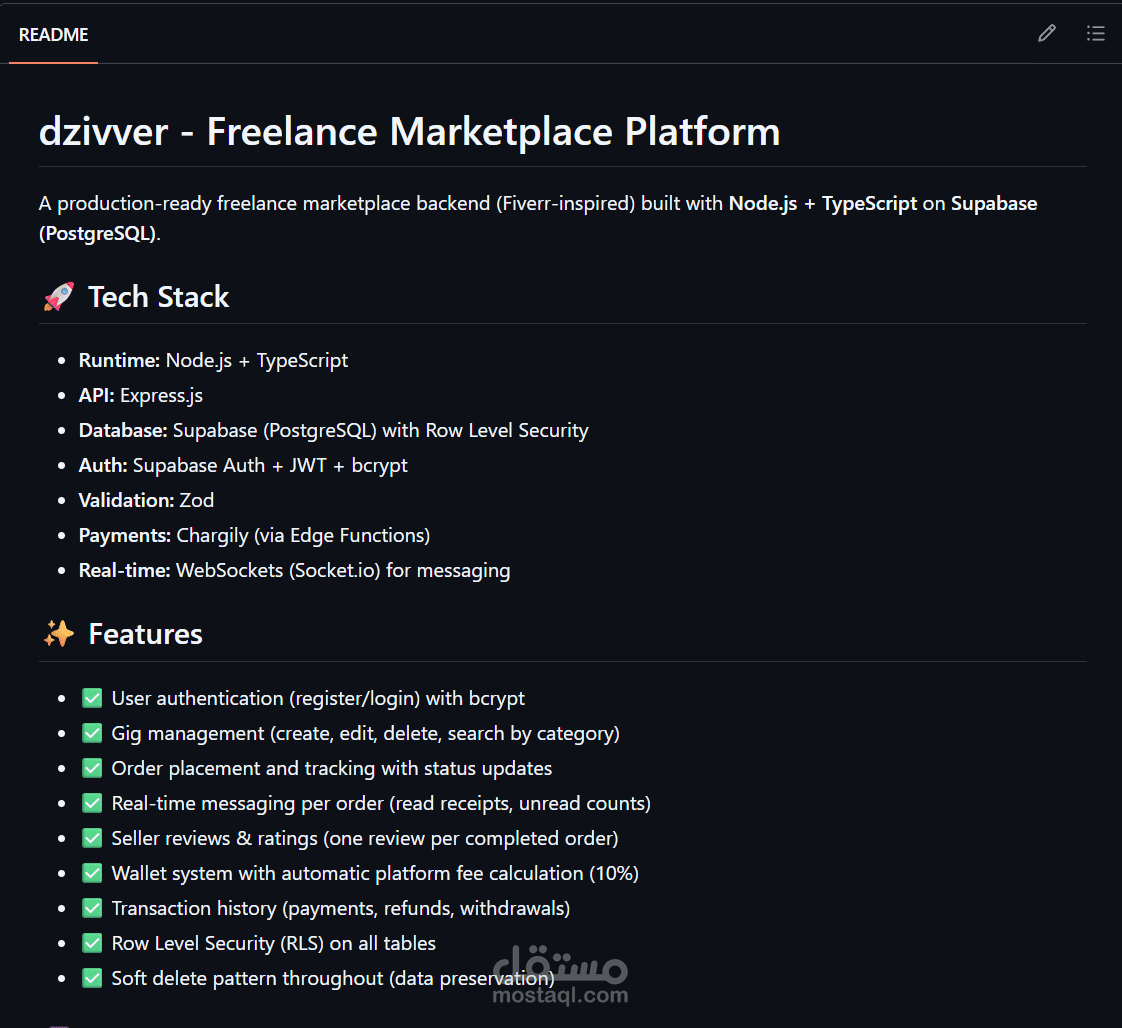Click the bold Supabase (PostgreSQL) in description
The width and height of the screenshot is (1122, 1028).
pyautogui.click(x=538, y=218)
